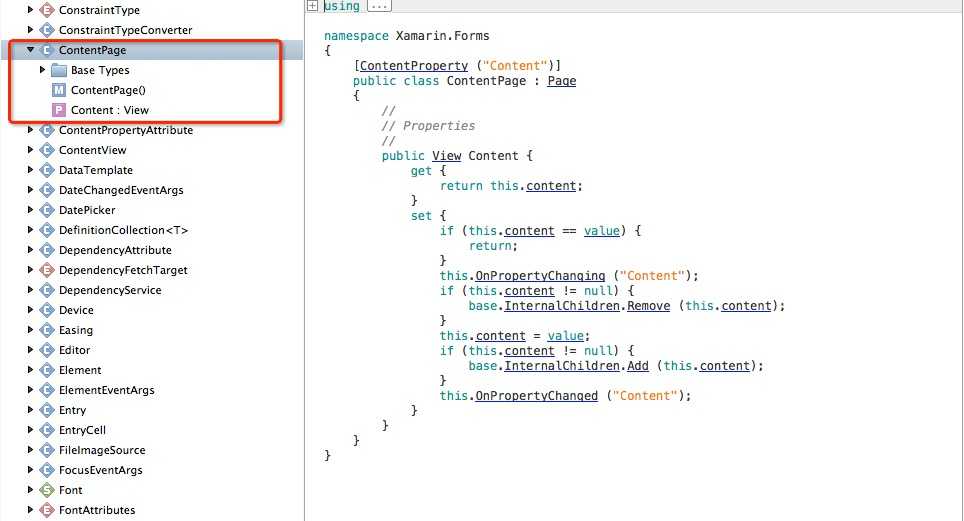Follow the Add method link in code

pyautogui.click(x=638, y=366)
